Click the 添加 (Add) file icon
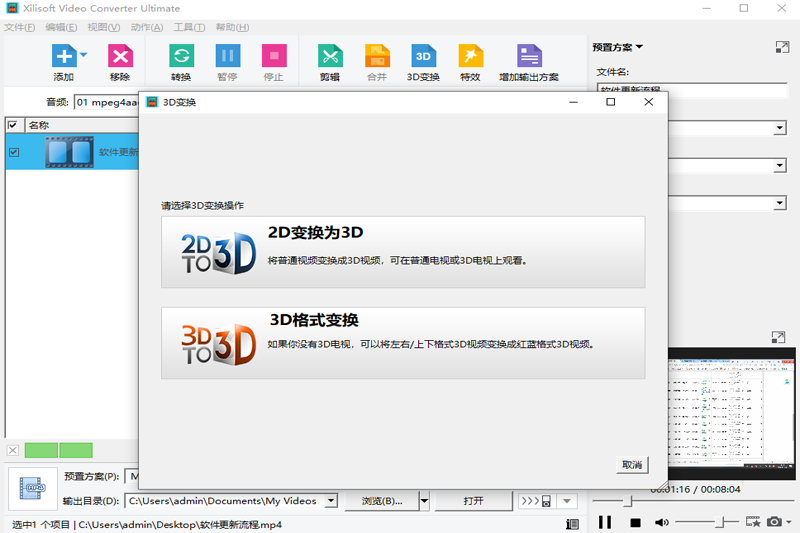800x533 pixels. pos(64,56)
